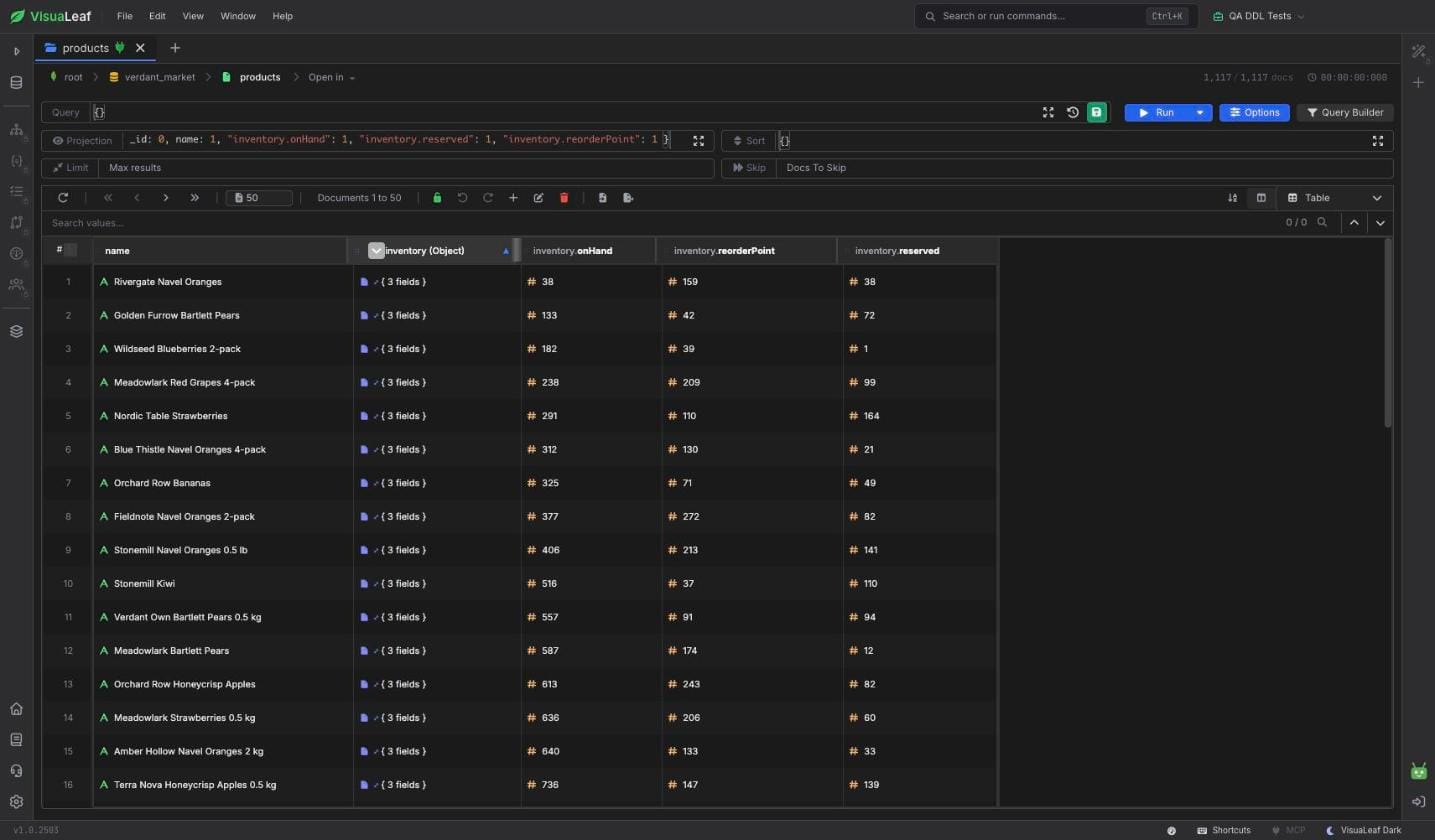The image size is (1435, 840).
Task: Open Shortcuts in the status bar
Action: (x=1224, y=830)
